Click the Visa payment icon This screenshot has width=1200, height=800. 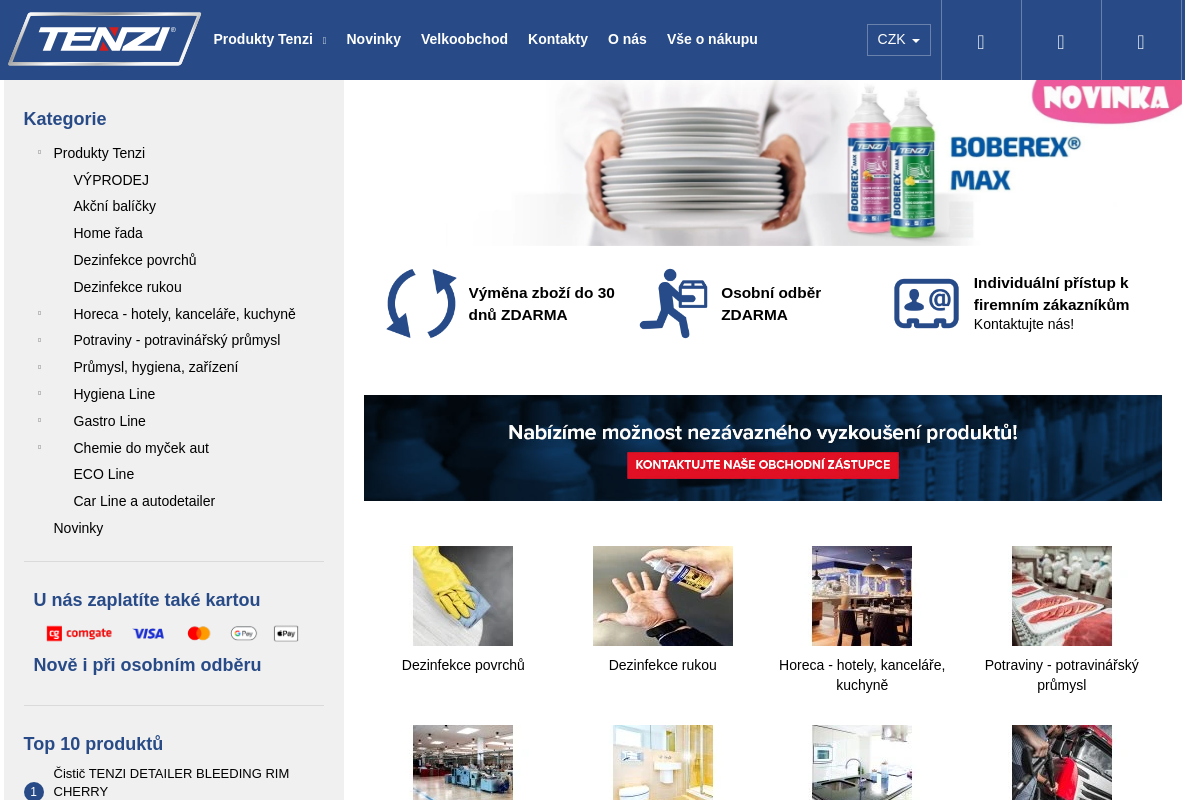tap(148, 633)
